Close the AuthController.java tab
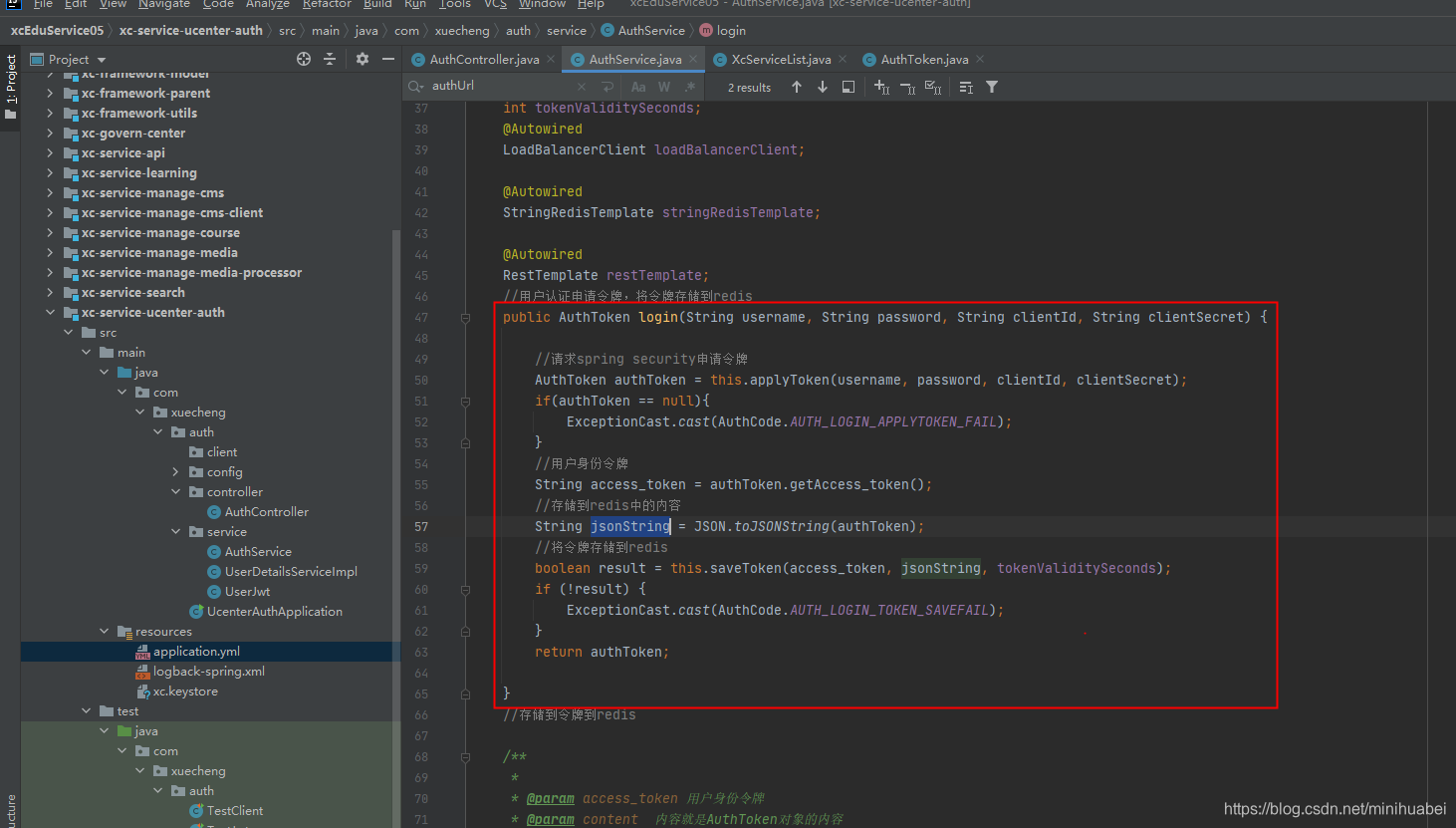1456x828 pixels. tap(550, 59)
